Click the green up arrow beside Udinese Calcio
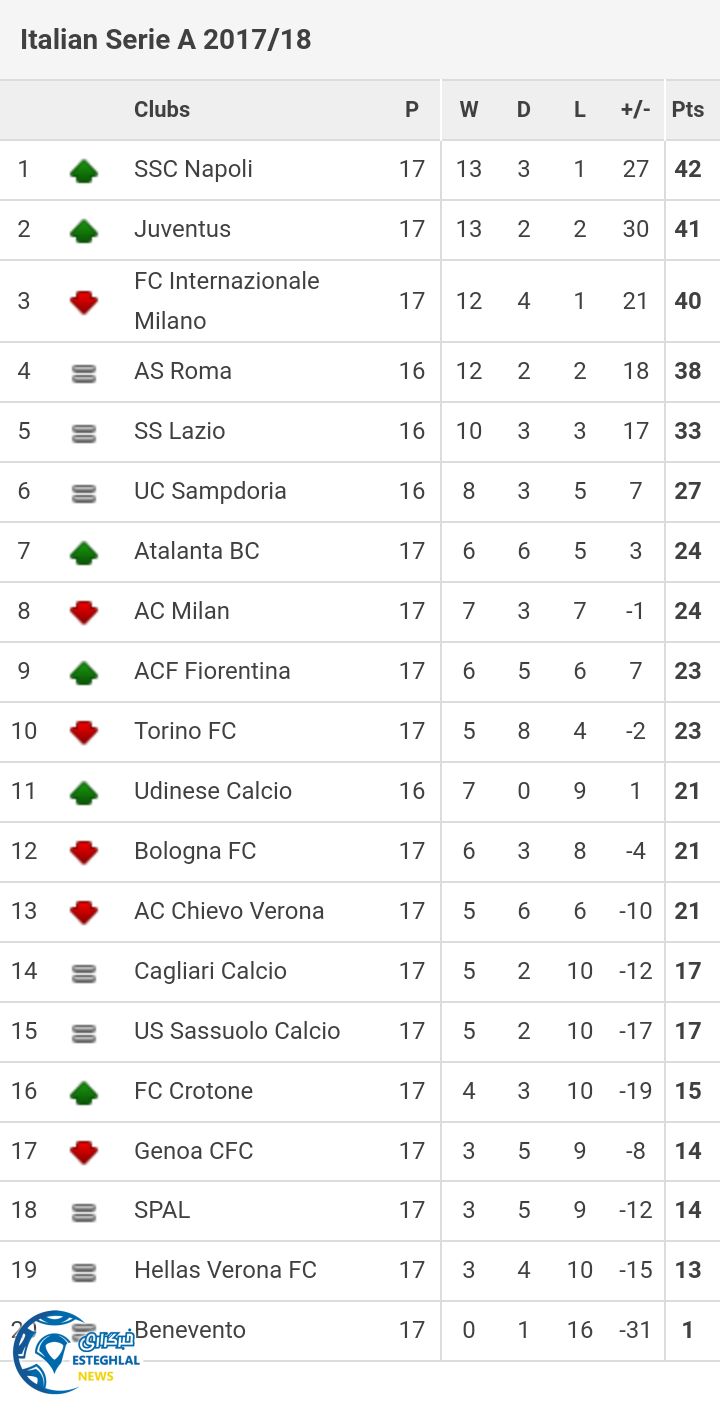 pos(84,793)
